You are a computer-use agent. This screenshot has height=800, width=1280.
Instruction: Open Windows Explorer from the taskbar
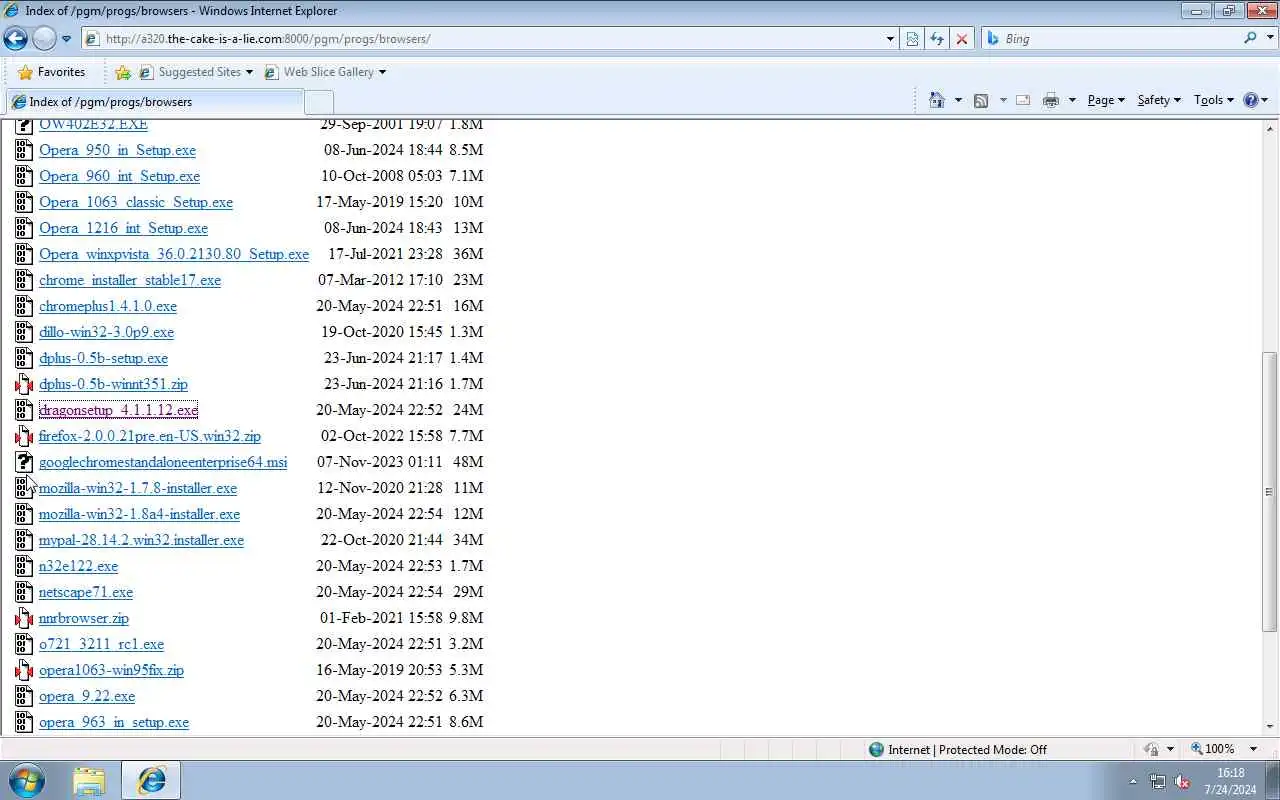(89, 781)
